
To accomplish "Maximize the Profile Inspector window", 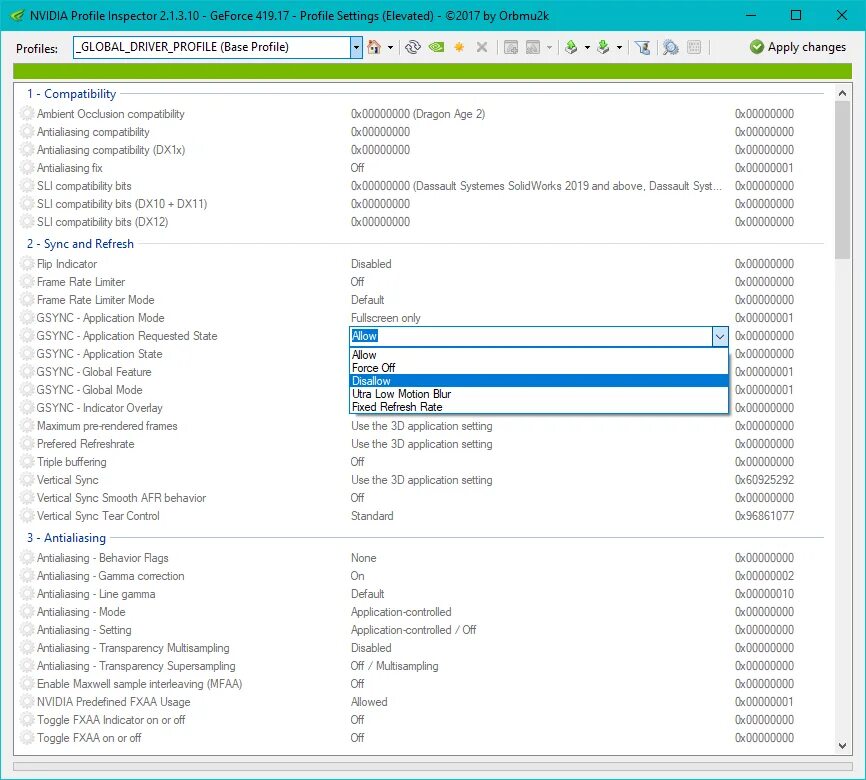I will coord(796,15).
